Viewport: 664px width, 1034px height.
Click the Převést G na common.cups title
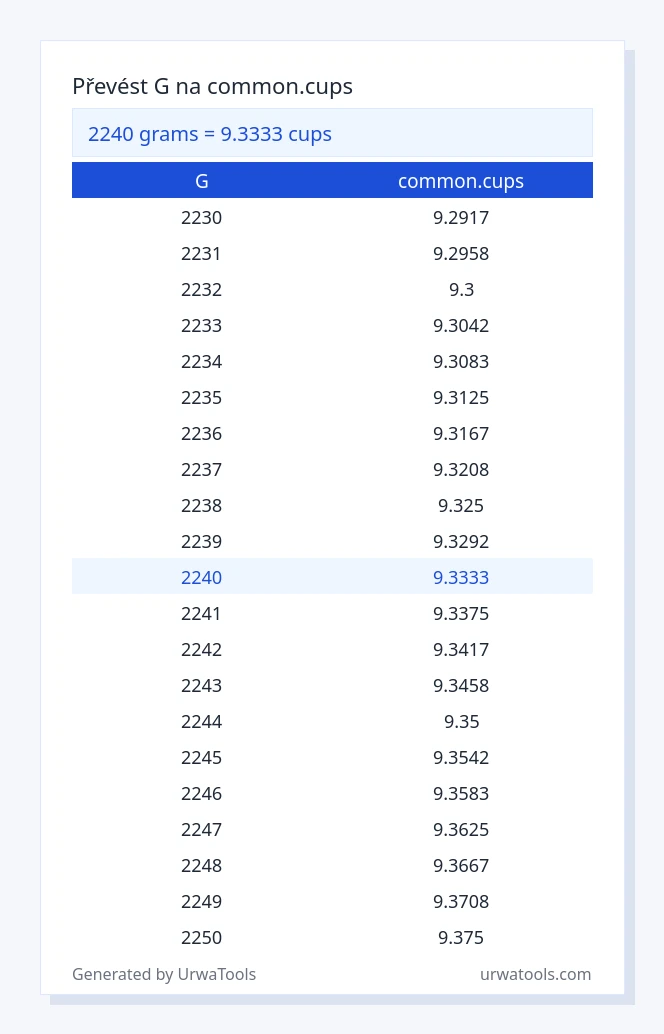click(212, 86)
